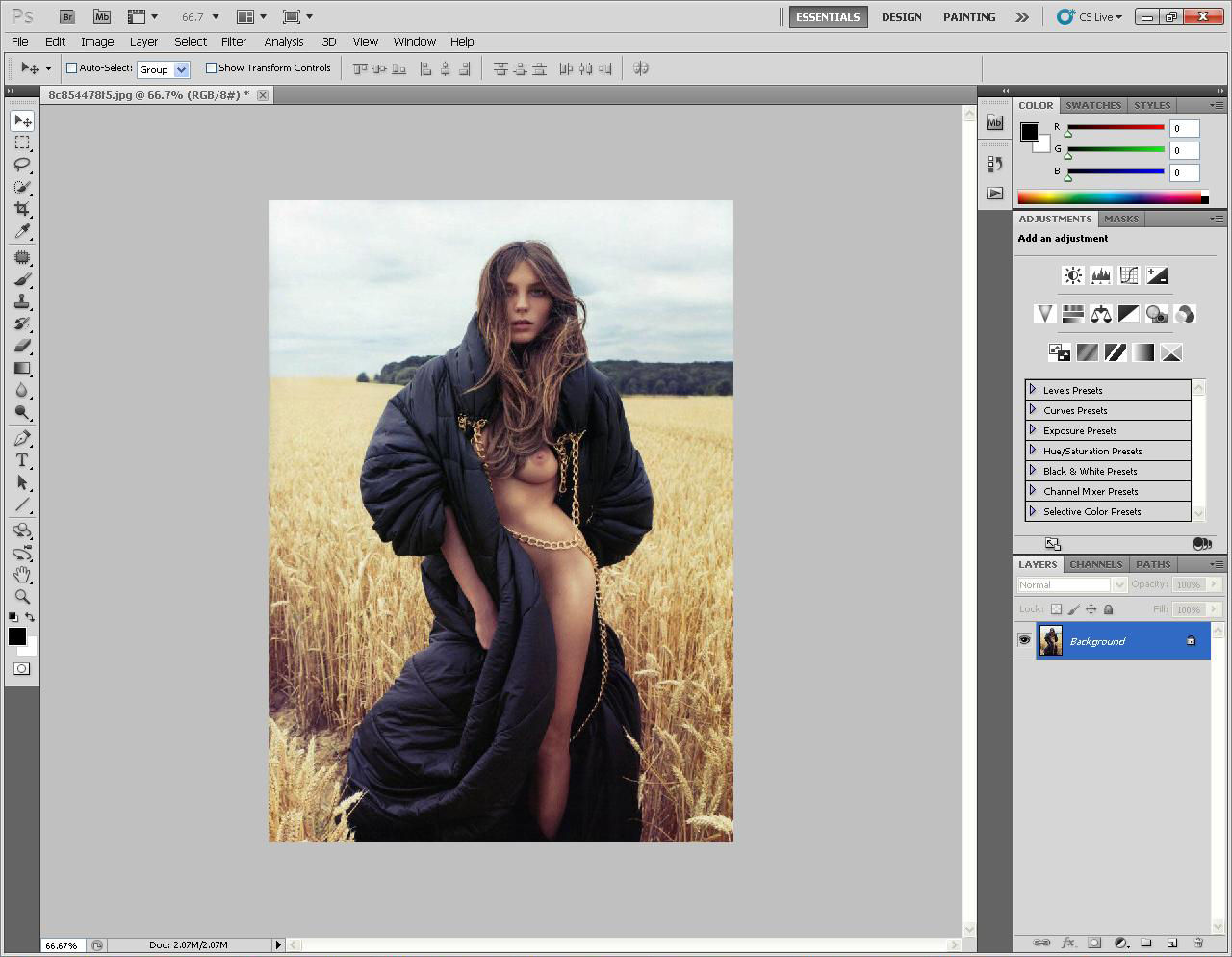Open the Filter menu

[234, 41]
